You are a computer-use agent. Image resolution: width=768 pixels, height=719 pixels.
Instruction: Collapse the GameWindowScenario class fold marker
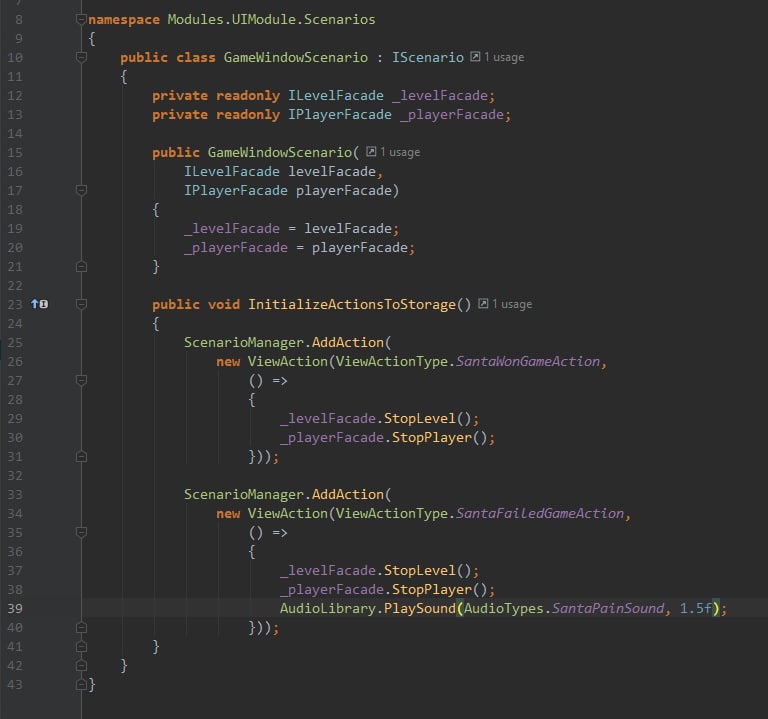pyautogui.click(x=81, y=57)
